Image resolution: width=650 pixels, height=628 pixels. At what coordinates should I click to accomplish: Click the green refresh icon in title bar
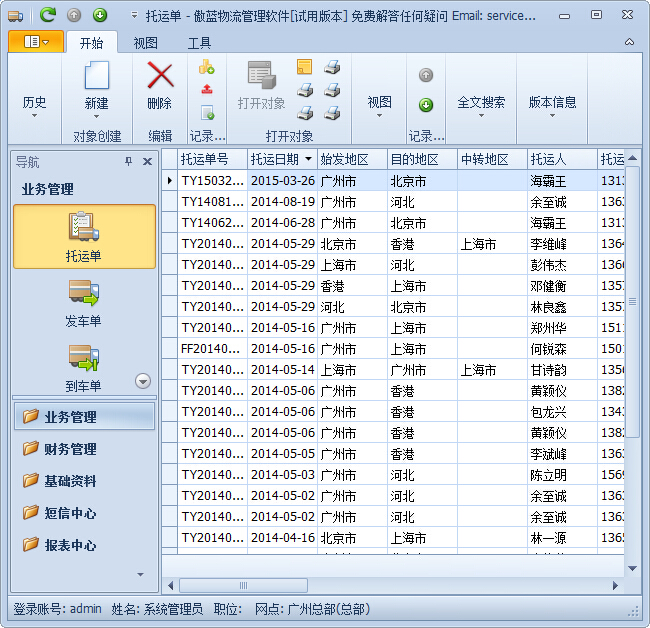pyautogui.click(x=47, y=15)
